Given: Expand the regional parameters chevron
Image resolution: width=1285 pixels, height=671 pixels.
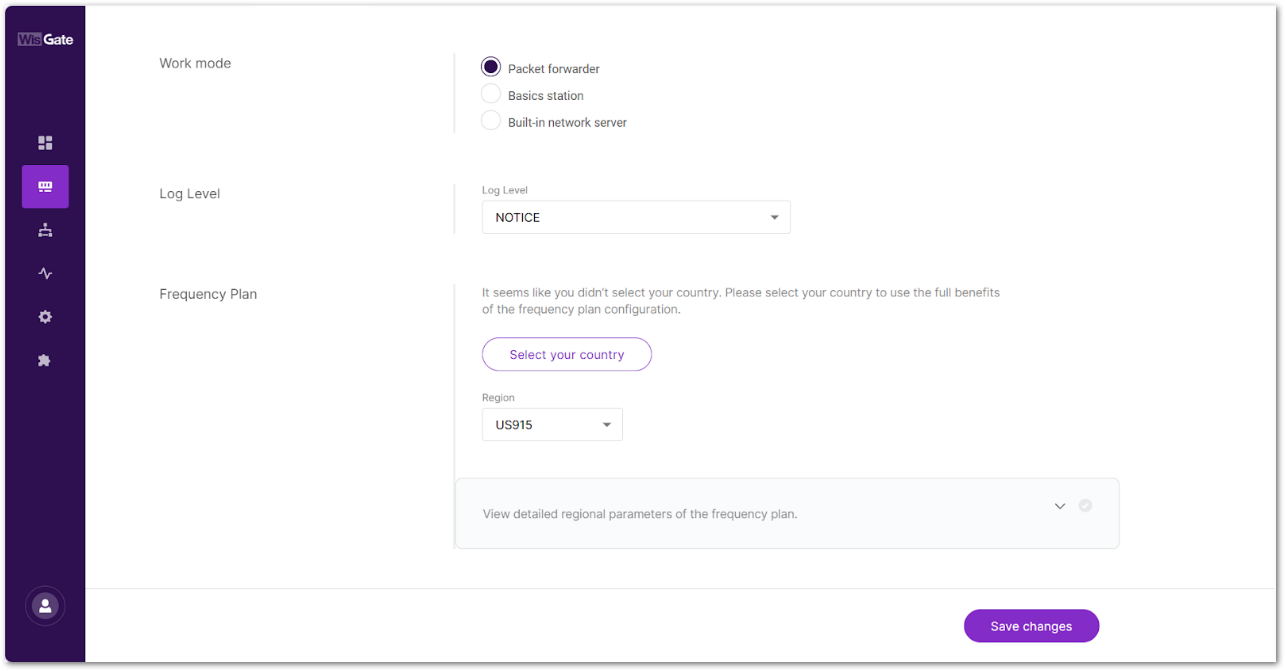Looking at the screenshot, I should (1060, 506).
